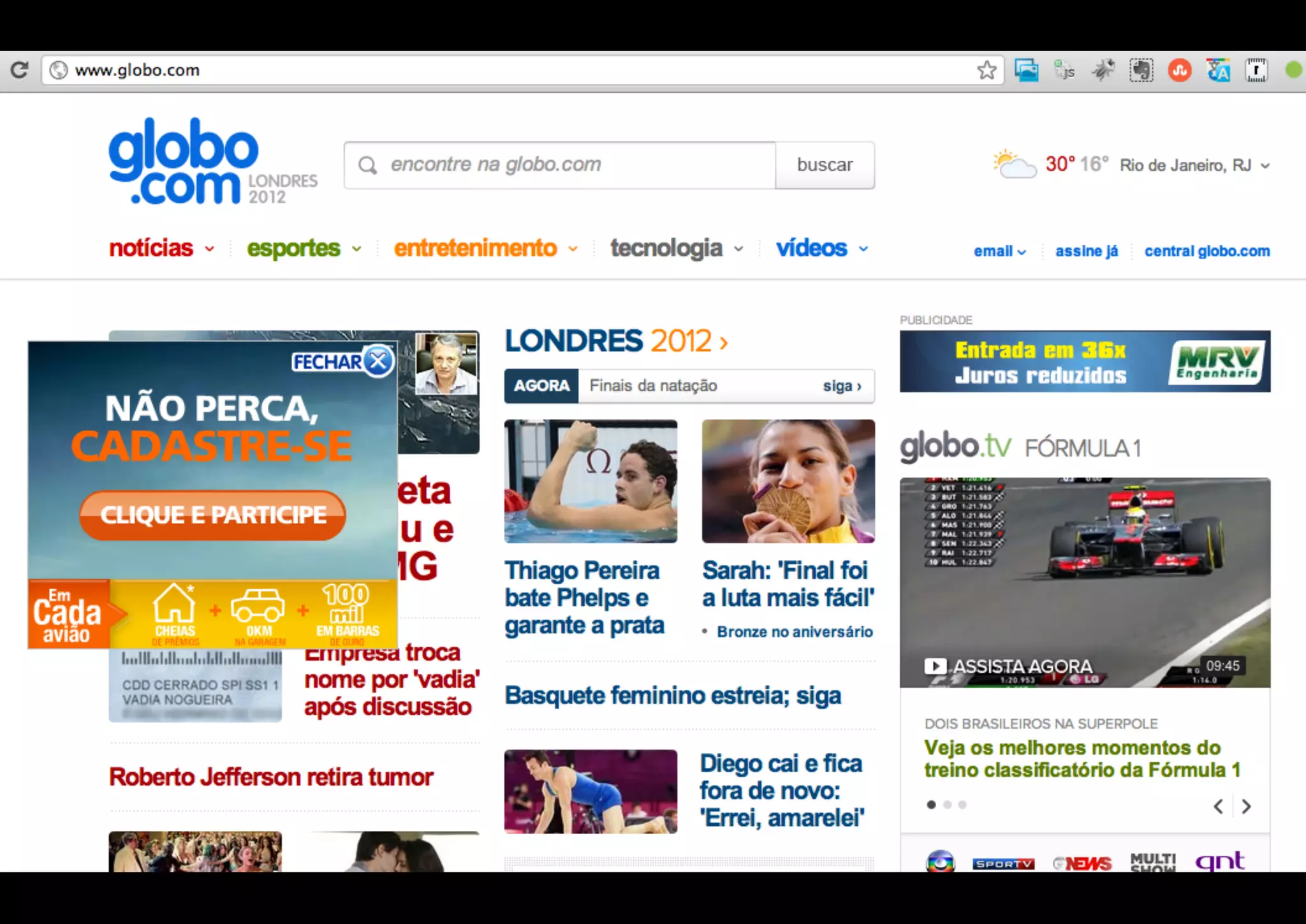The image size is (1306, 924).
Task: Select the first carousel page dot
Action: tap(931, 805)
